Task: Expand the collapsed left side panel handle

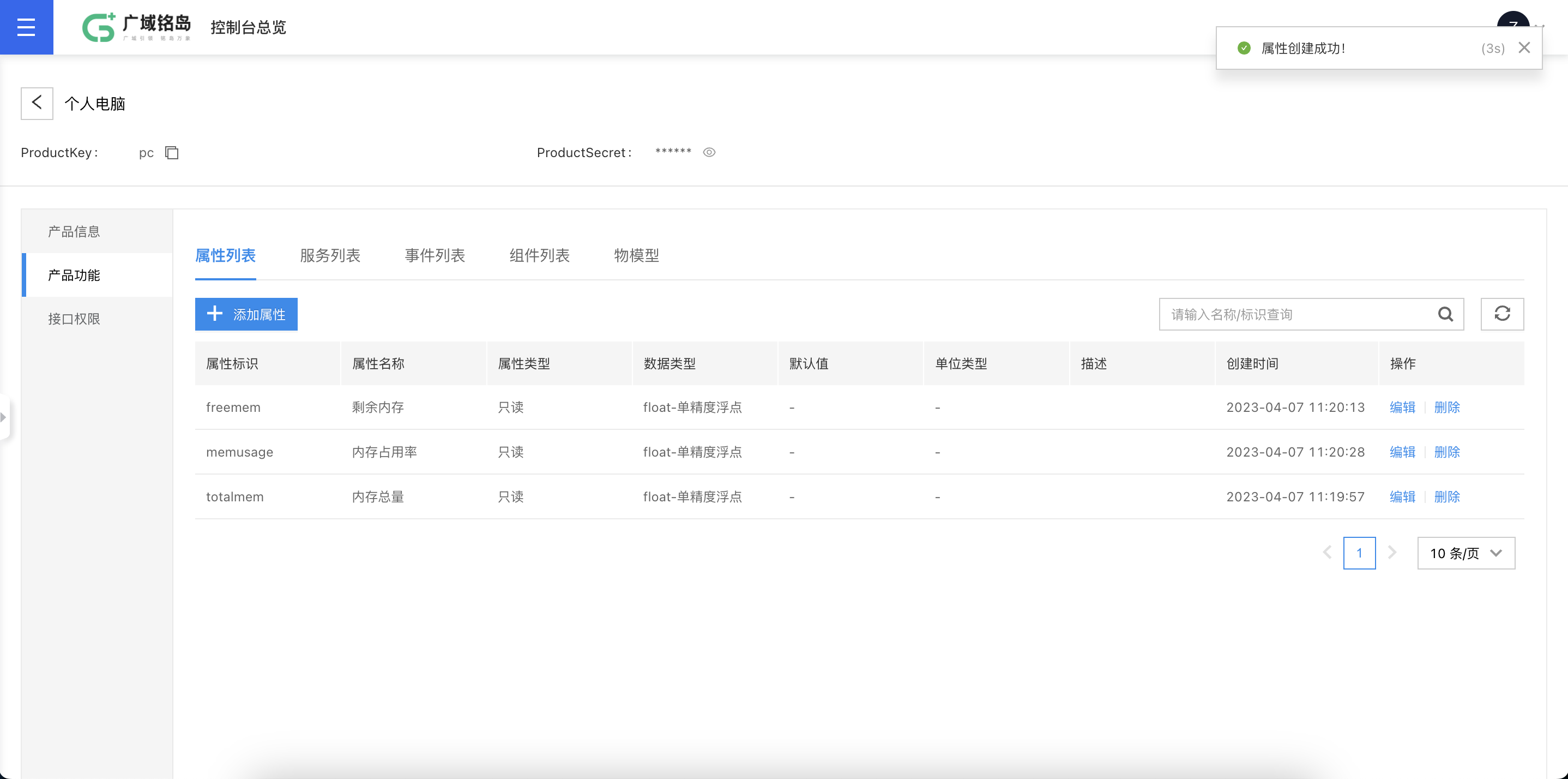Action: click(4, 417)
